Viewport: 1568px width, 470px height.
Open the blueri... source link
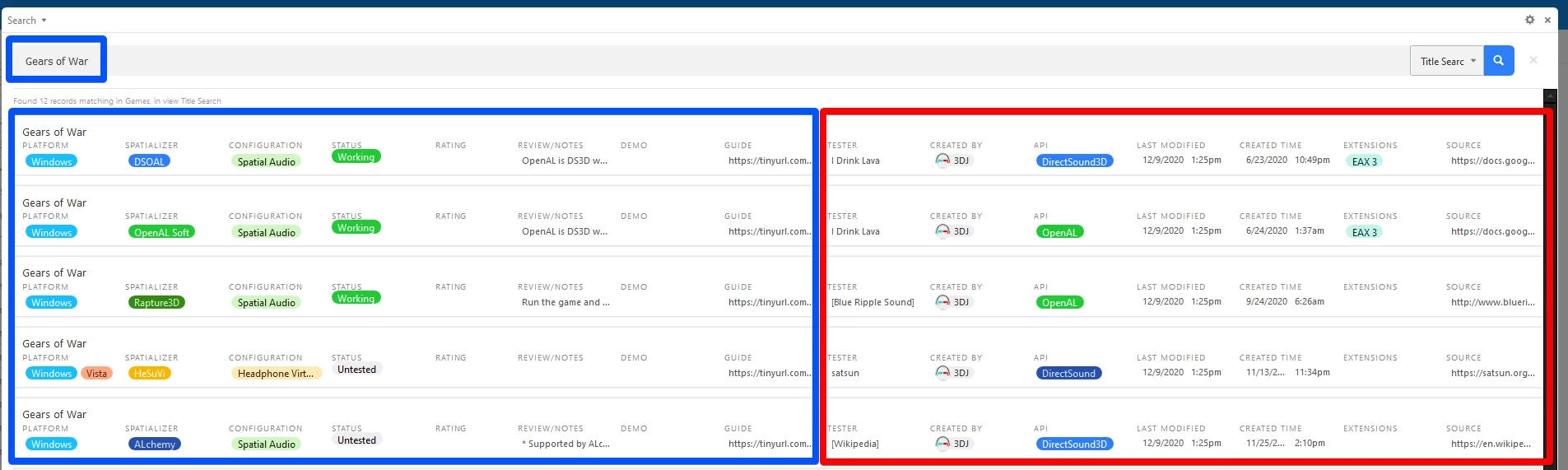pyautogui.click(x=1492, y=302)
